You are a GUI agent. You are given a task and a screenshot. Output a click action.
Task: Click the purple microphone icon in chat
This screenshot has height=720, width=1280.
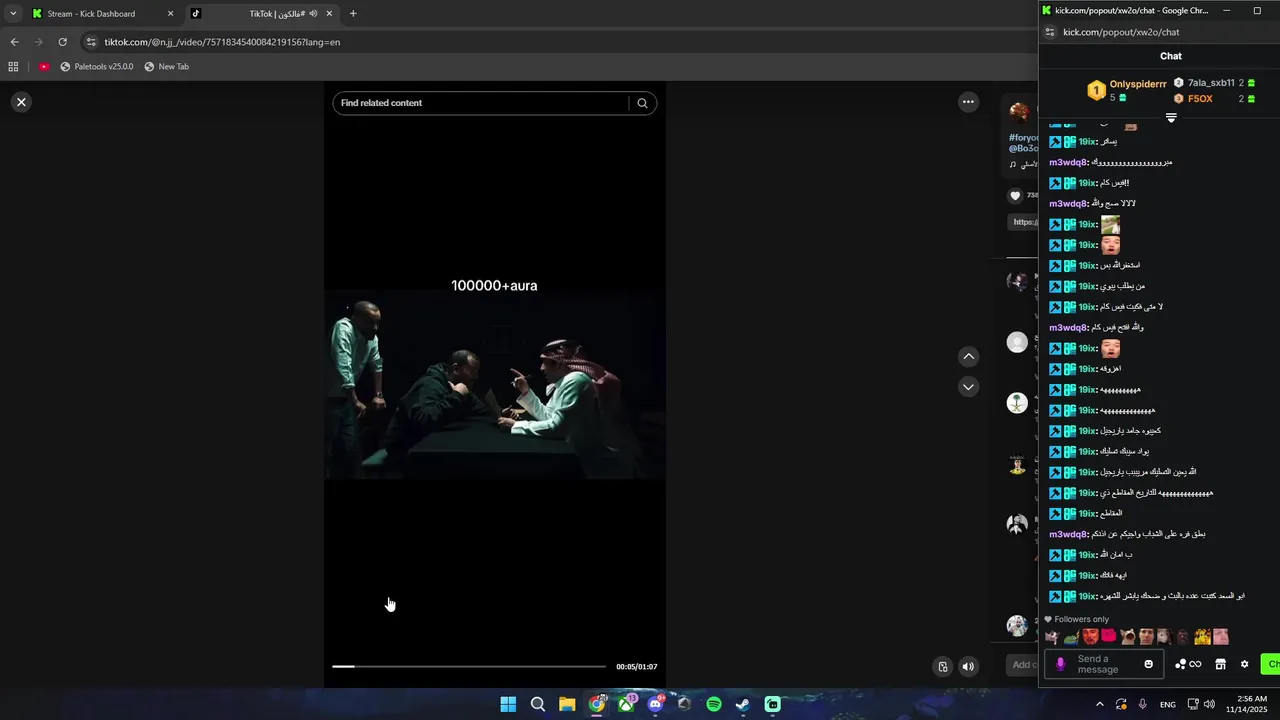tap(1061, 664)
